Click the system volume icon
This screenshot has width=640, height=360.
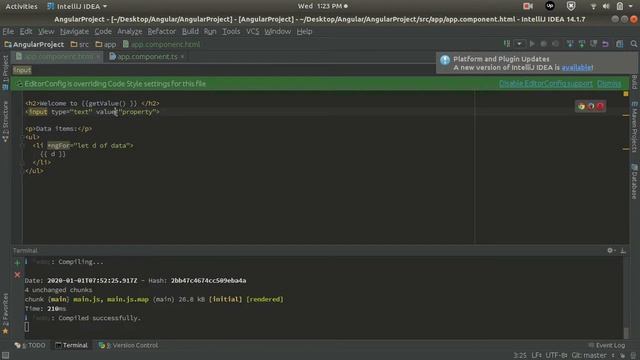coord(606,6)
